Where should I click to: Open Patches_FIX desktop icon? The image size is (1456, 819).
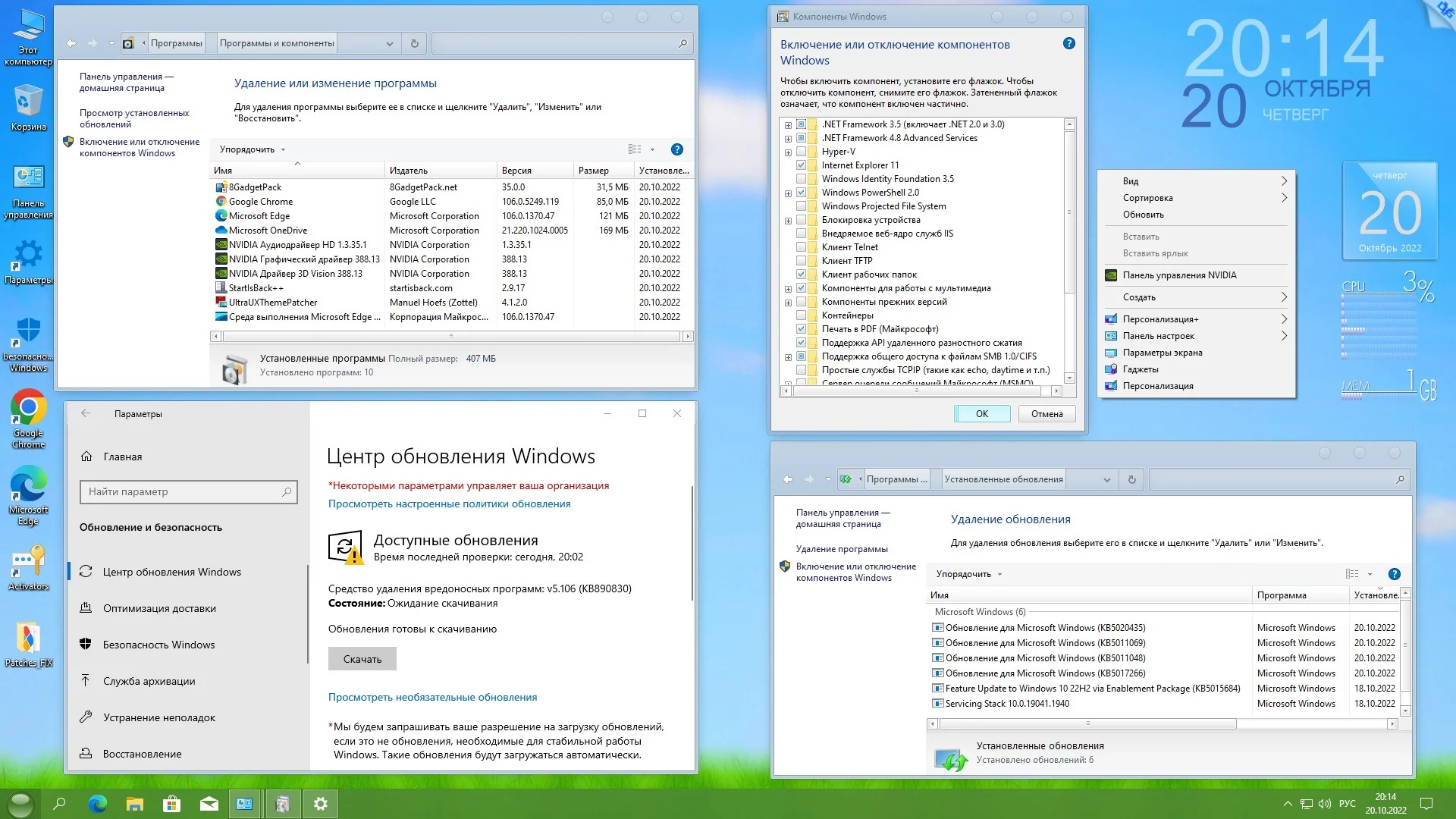28,643
